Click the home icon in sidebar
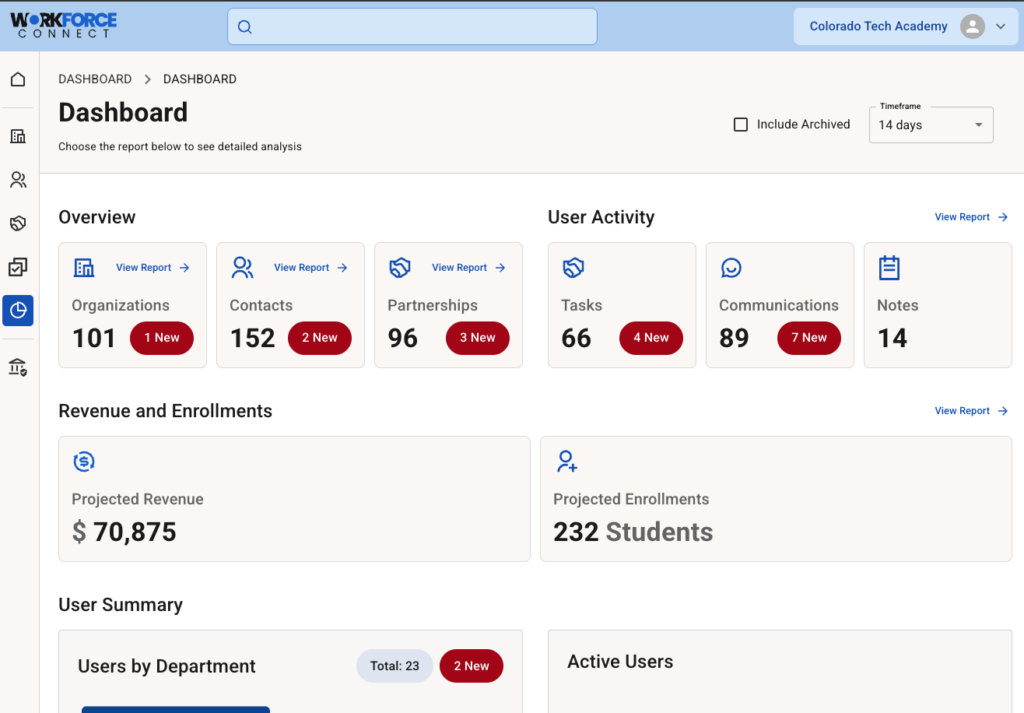 [x=18, y=79]
